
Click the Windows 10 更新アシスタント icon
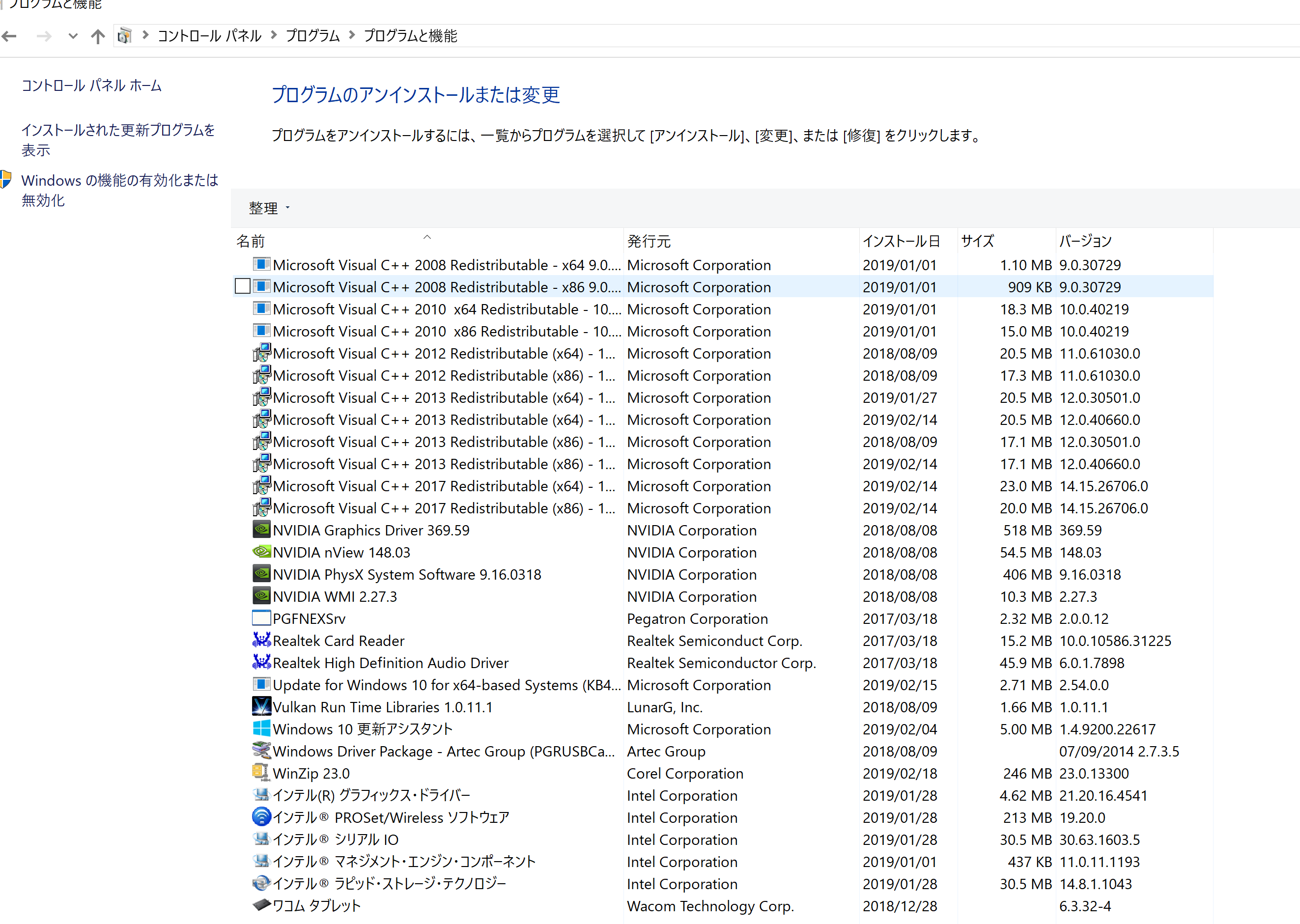point(261,728)
